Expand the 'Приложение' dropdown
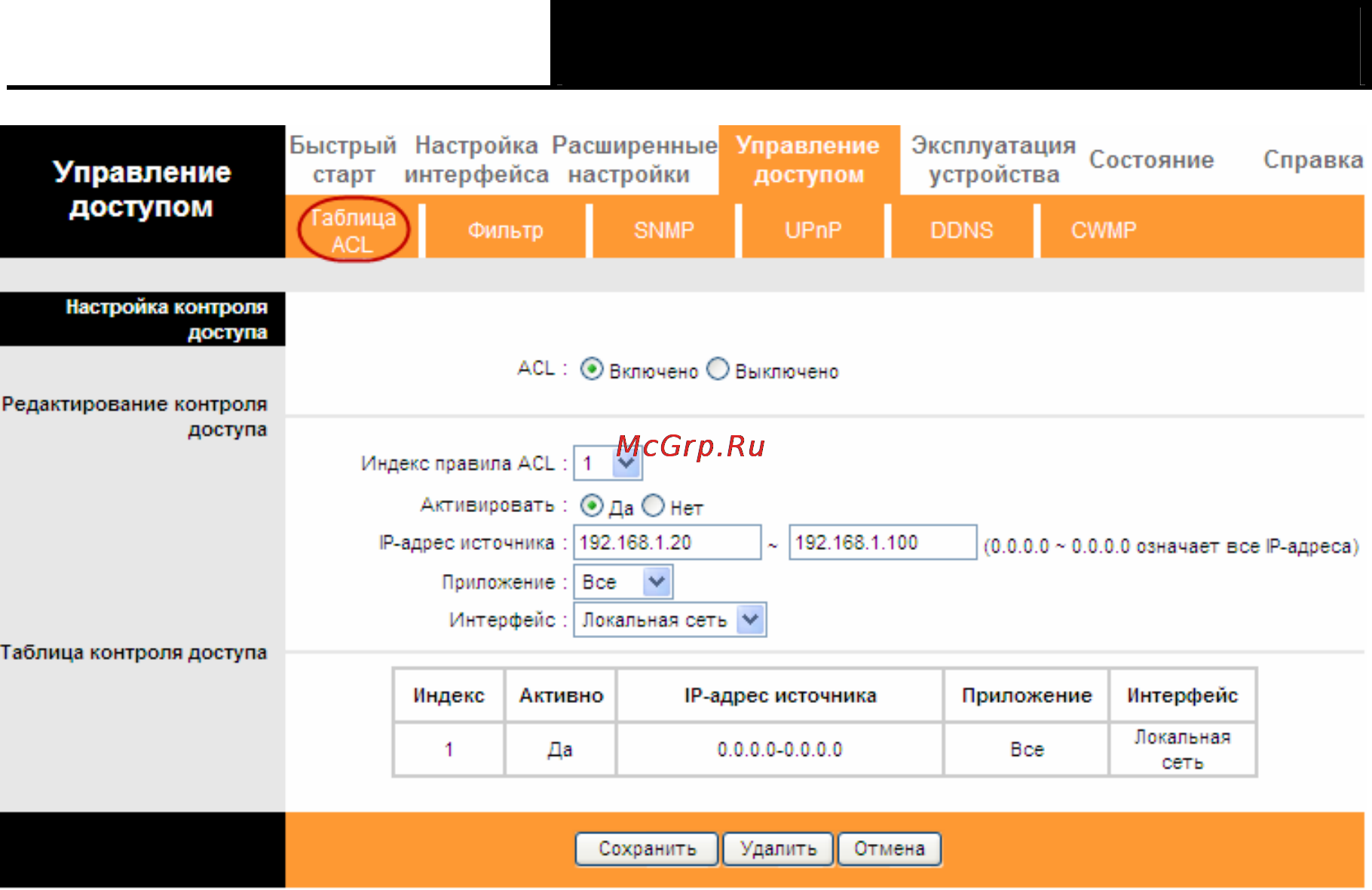 623,582
